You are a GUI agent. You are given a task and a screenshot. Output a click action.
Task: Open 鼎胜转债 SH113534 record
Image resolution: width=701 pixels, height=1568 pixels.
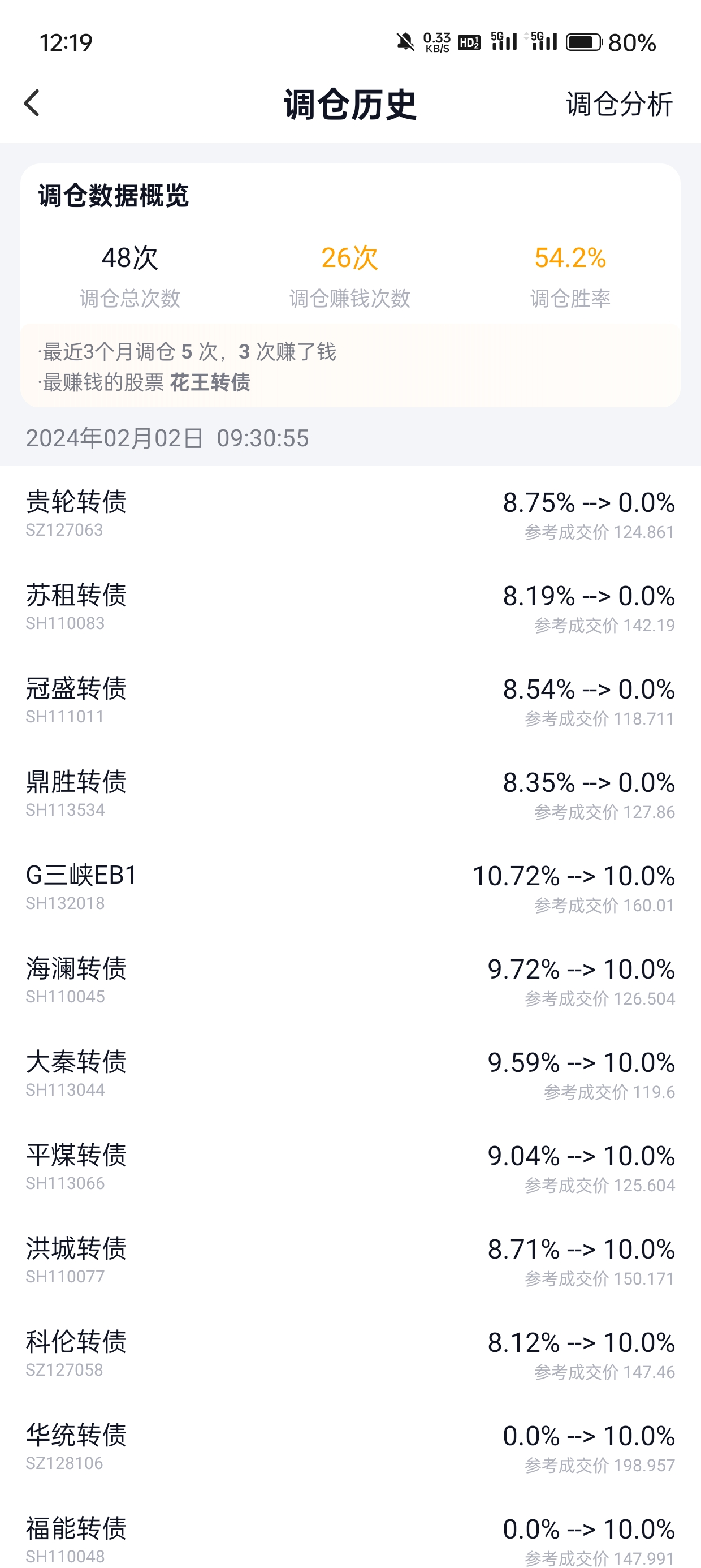click(350, 793)
